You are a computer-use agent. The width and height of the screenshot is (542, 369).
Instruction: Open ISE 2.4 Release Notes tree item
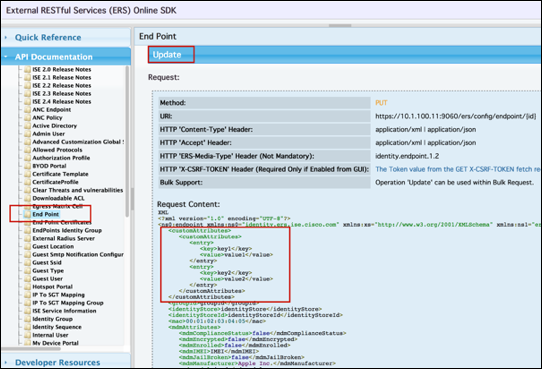[x=62, y=102]
